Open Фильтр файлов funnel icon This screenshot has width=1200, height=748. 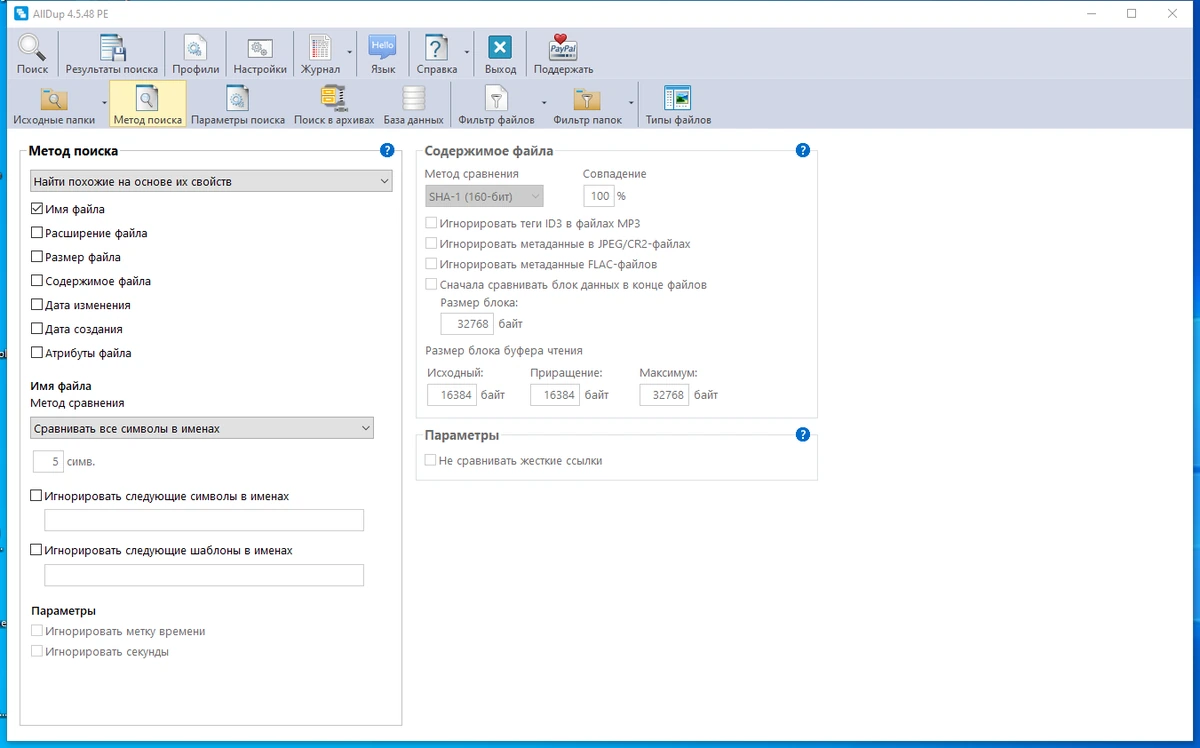point(496,98)
